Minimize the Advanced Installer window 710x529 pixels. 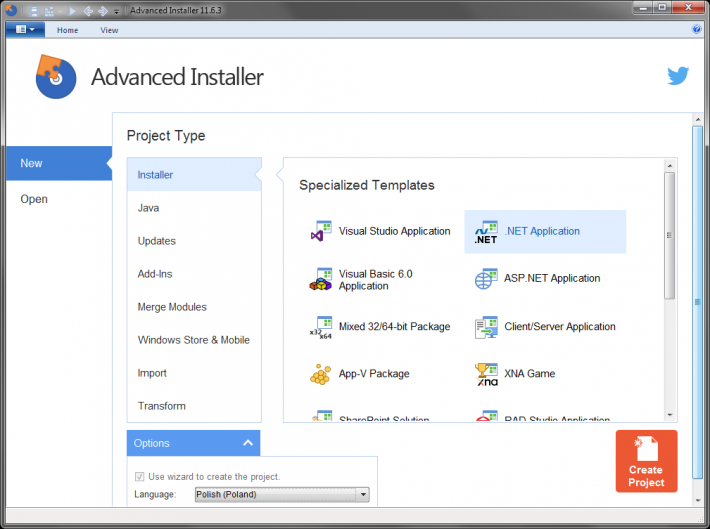(x=643, y=8)
